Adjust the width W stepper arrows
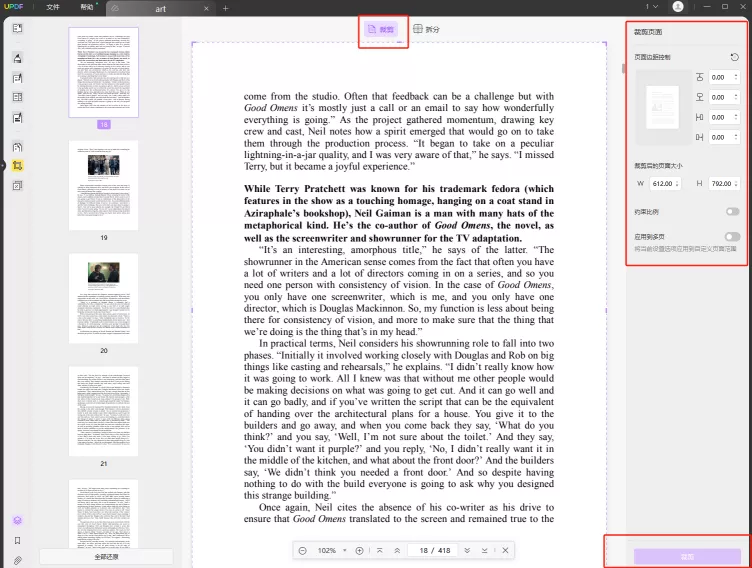The image size is (752, 568). tap(677, 184)
